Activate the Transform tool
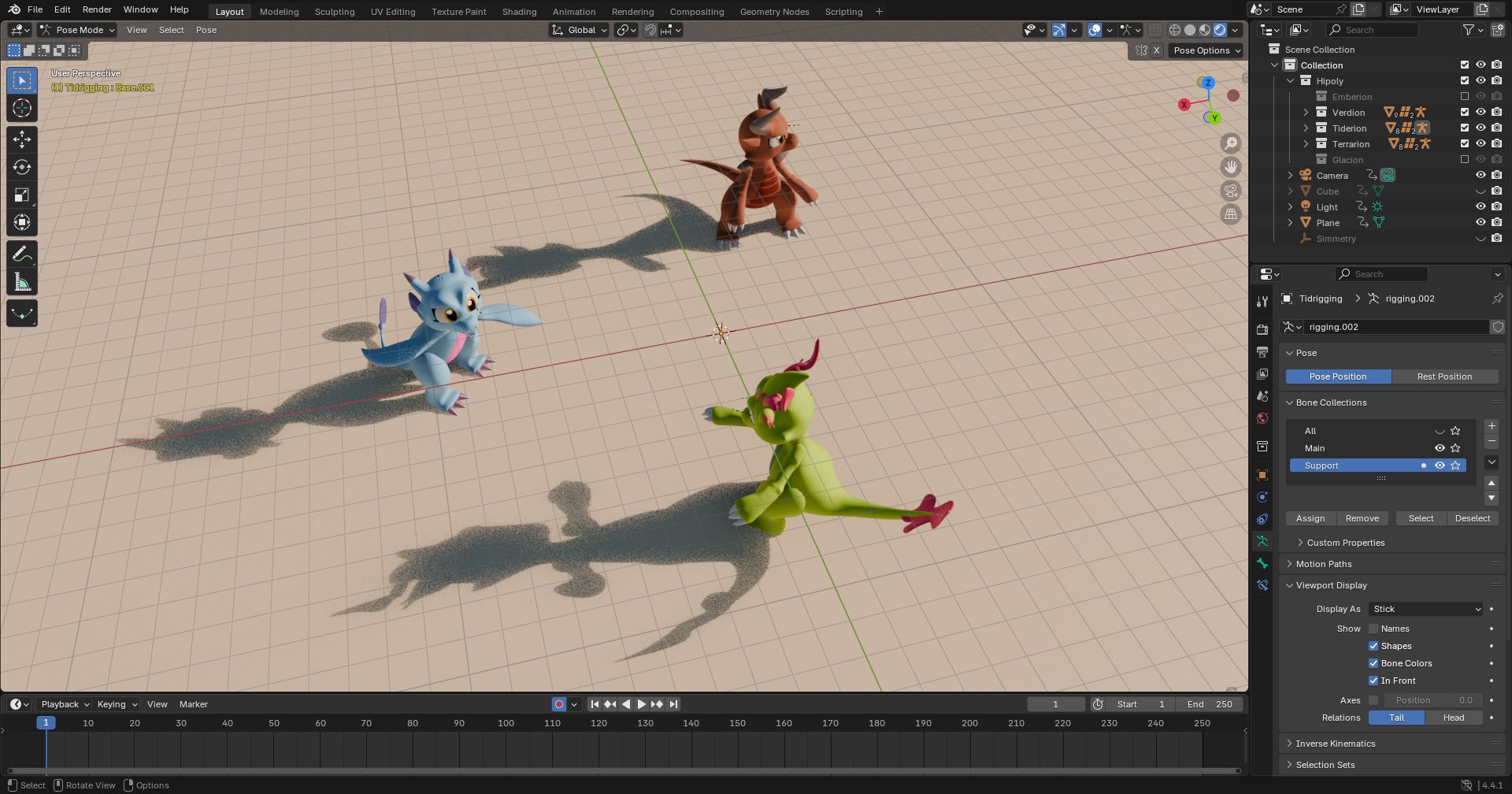 click(22, 222)
